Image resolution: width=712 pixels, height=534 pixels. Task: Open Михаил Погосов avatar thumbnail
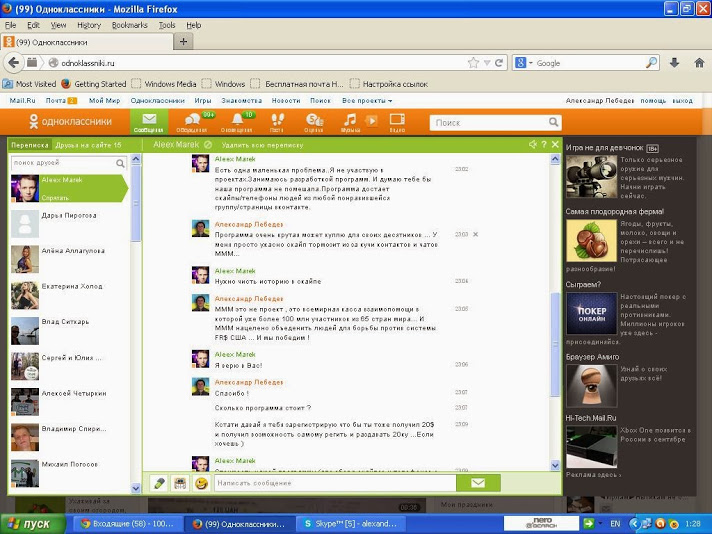25,473
